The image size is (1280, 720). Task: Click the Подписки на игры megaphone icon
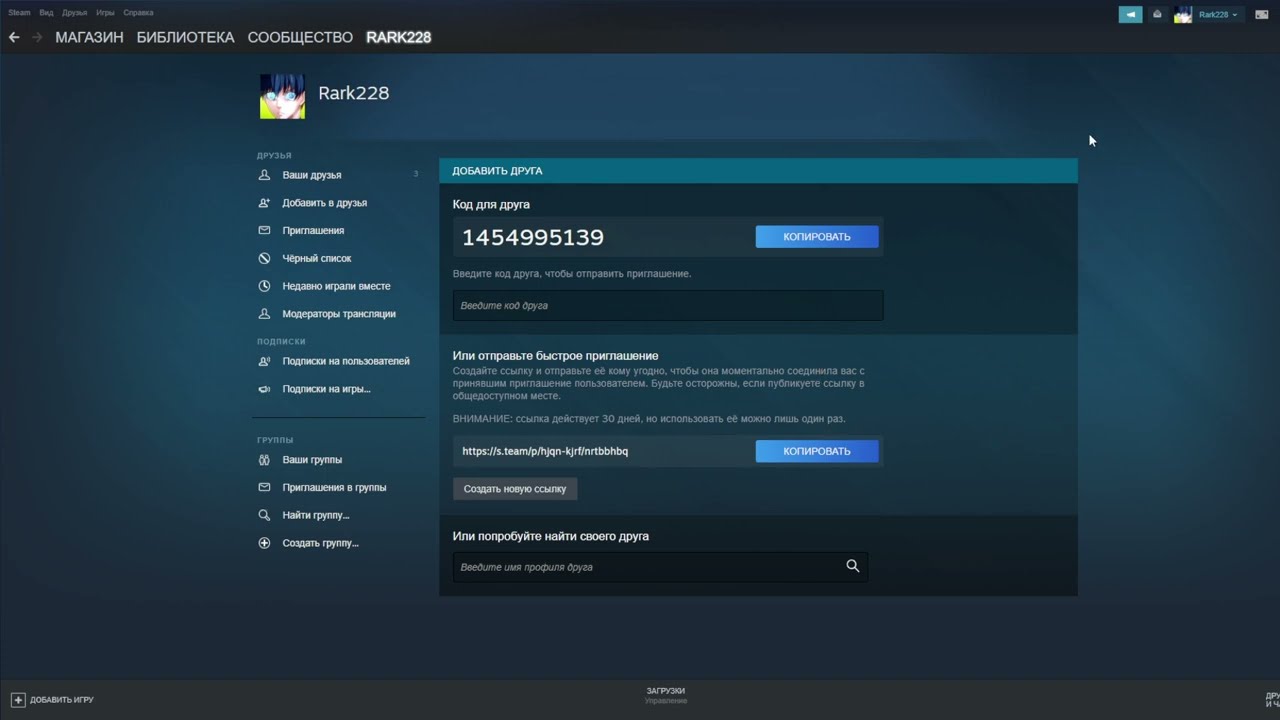[x=264, y=389]
